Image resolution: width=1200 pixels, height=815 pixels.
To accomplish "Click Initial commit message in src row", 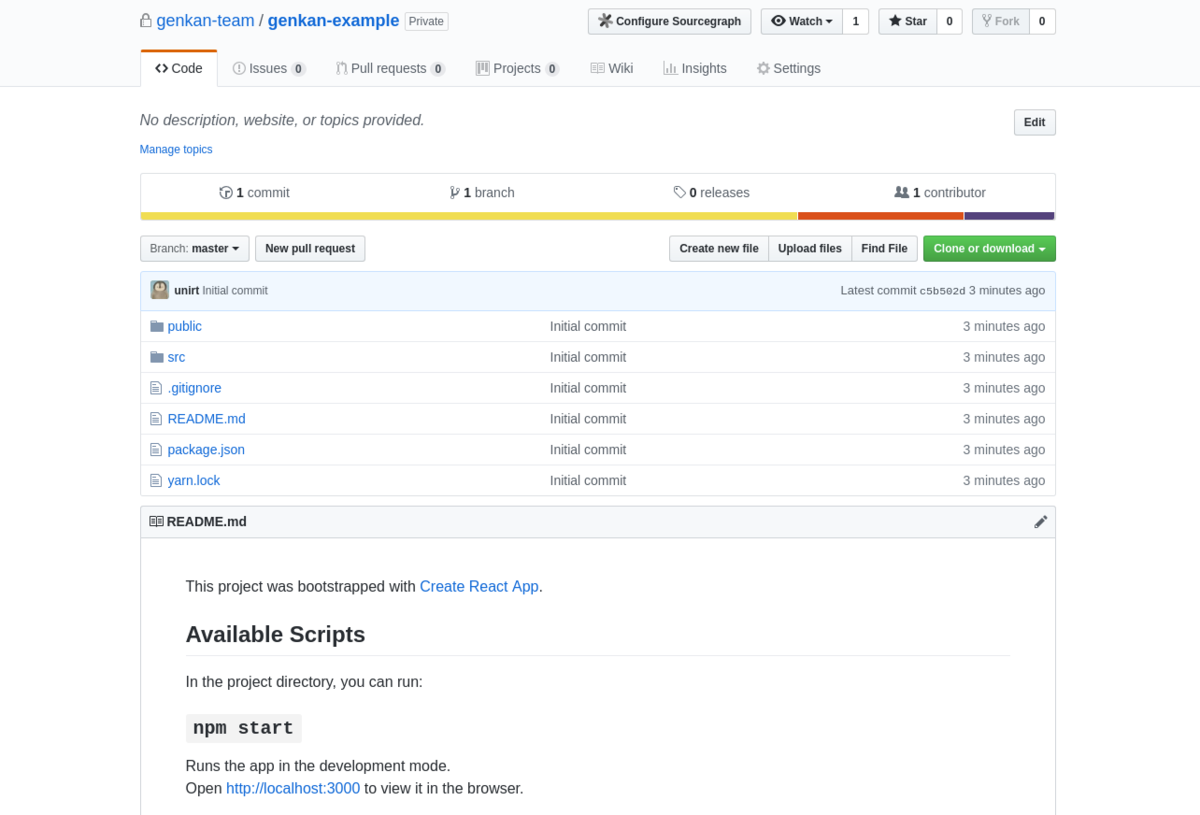I will pyautogui.click(x=588, y=357).
